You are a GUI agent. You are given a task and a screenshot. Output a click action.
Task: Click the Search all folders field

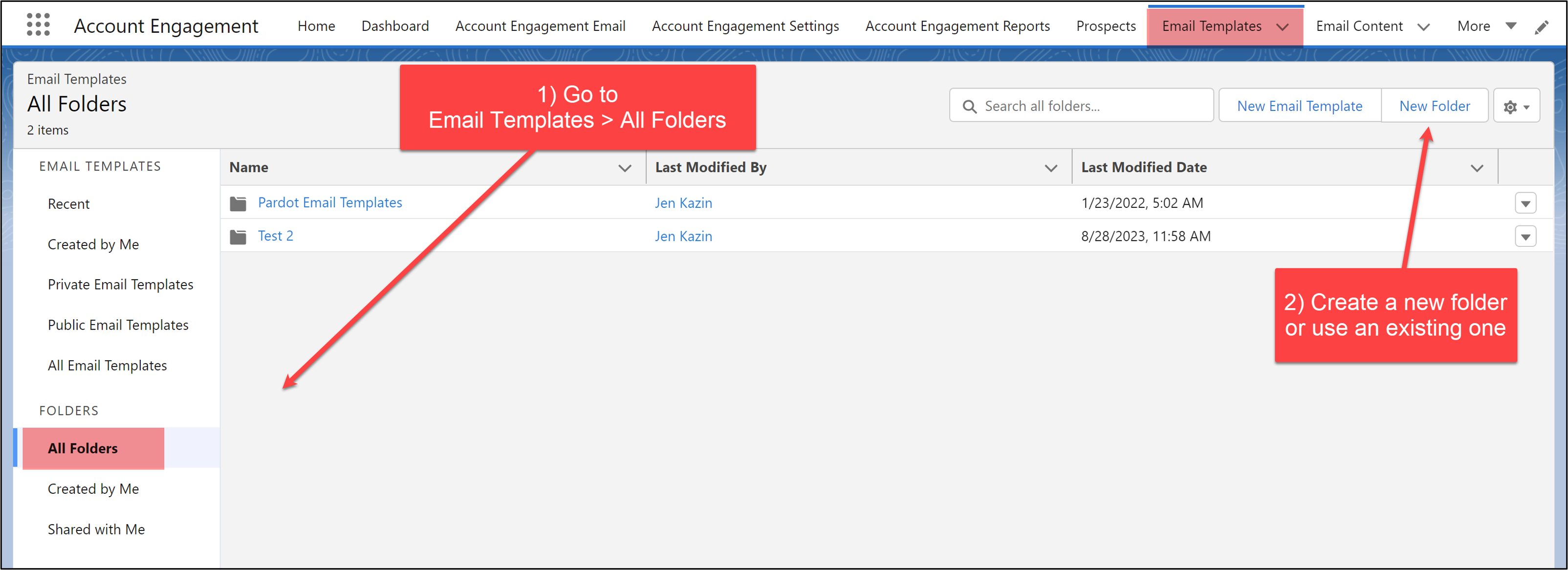pyautogui.click(x=1081, y=106)
